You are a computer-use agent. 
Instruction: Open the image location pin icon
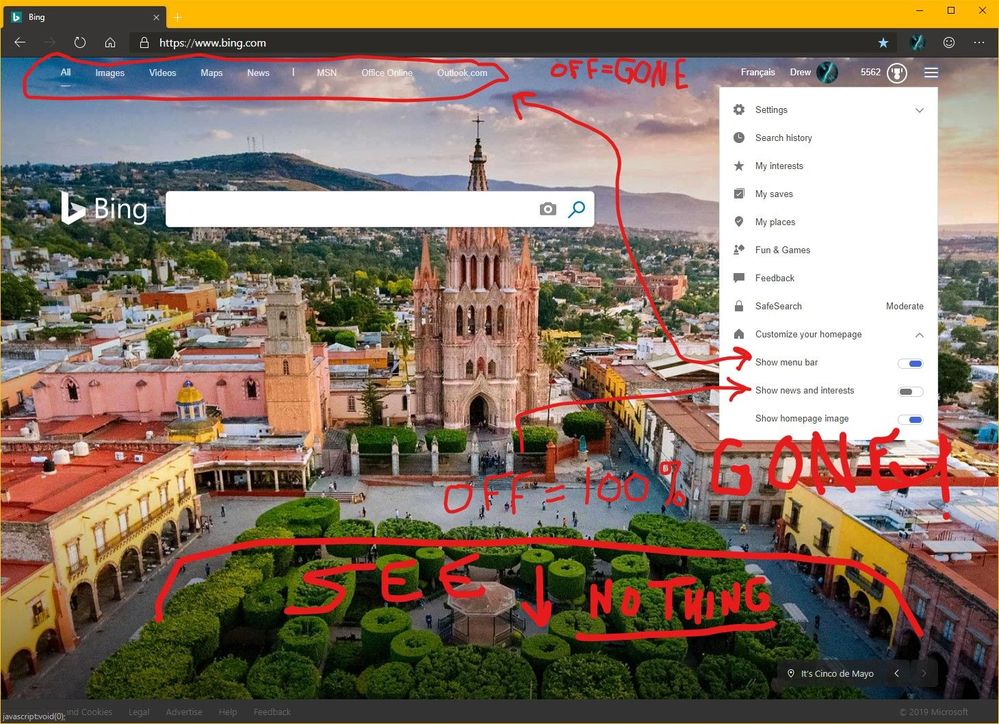[x=791, y=674]
